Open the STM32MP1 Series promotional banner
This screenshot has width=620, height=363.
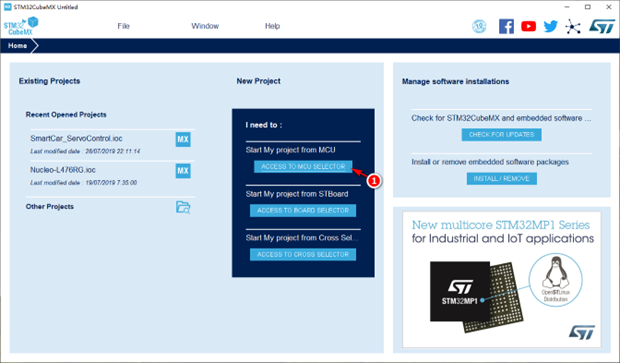coord(502,279)
